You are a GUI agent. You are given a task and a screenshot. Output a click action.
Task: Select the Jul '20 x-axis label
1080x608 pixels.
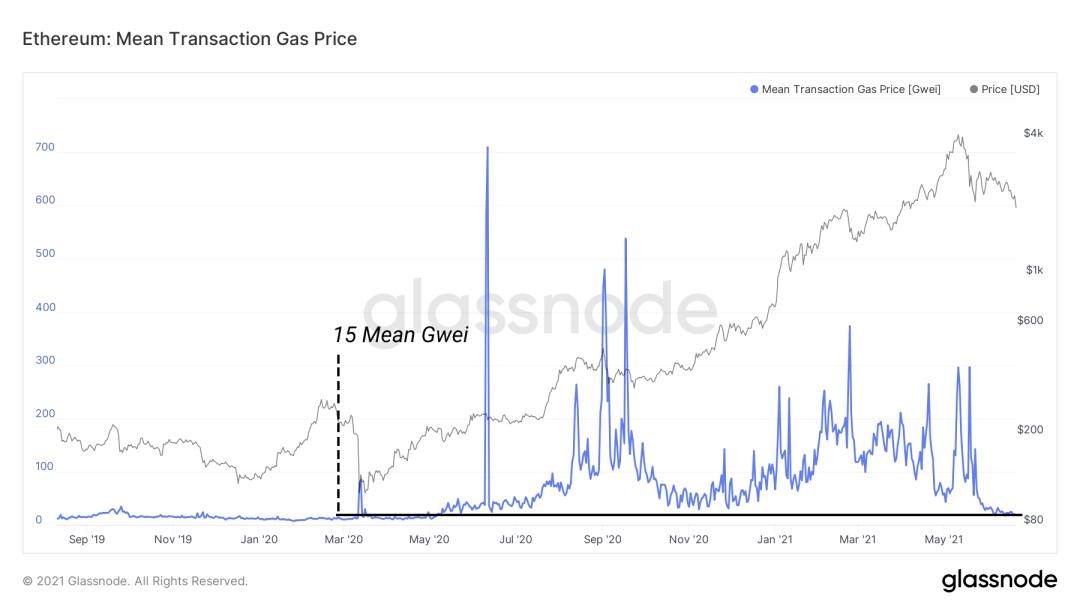tap(515, 539)
